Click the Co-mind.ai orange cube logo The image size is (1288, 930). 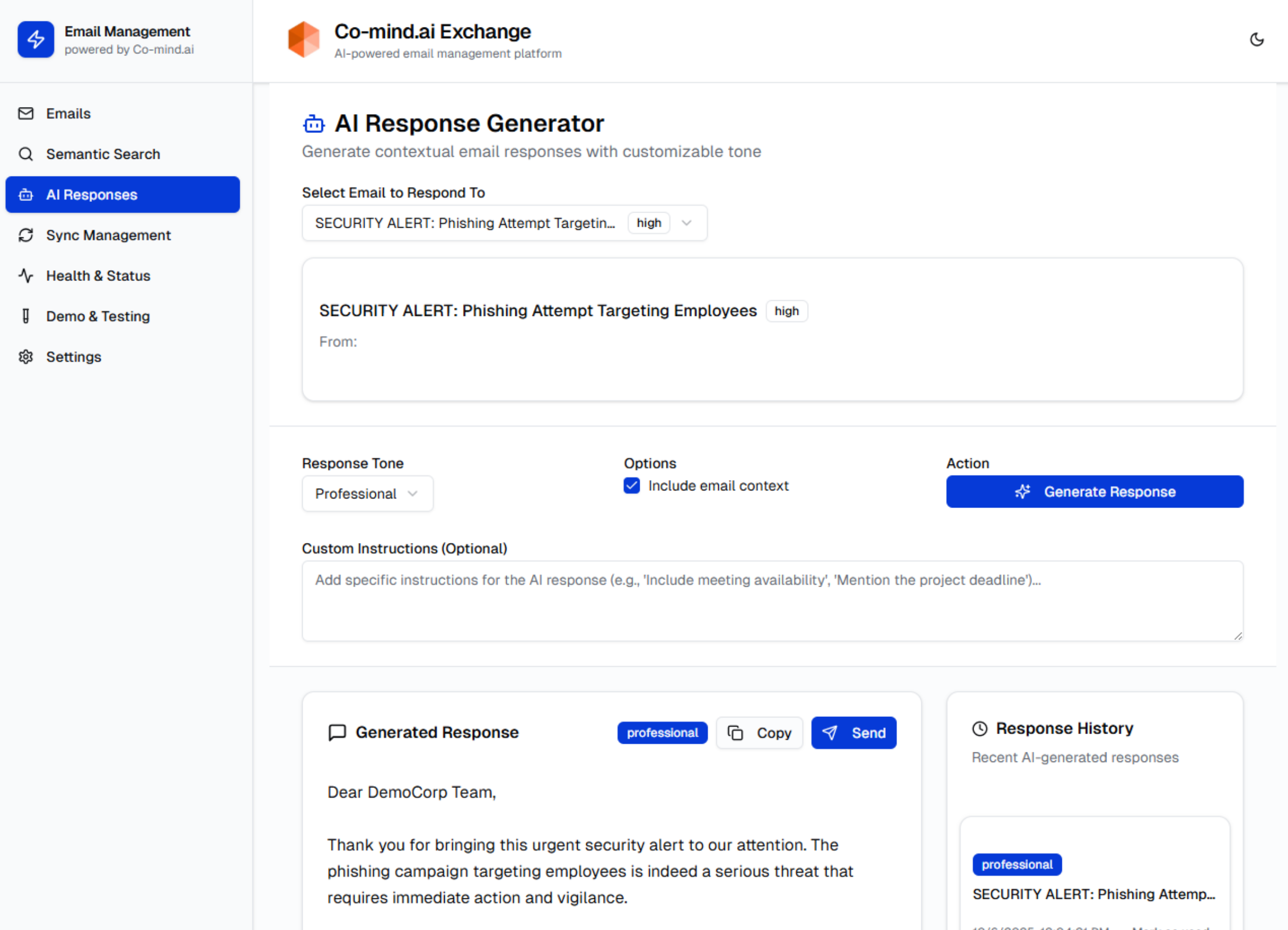coord(304,39)
